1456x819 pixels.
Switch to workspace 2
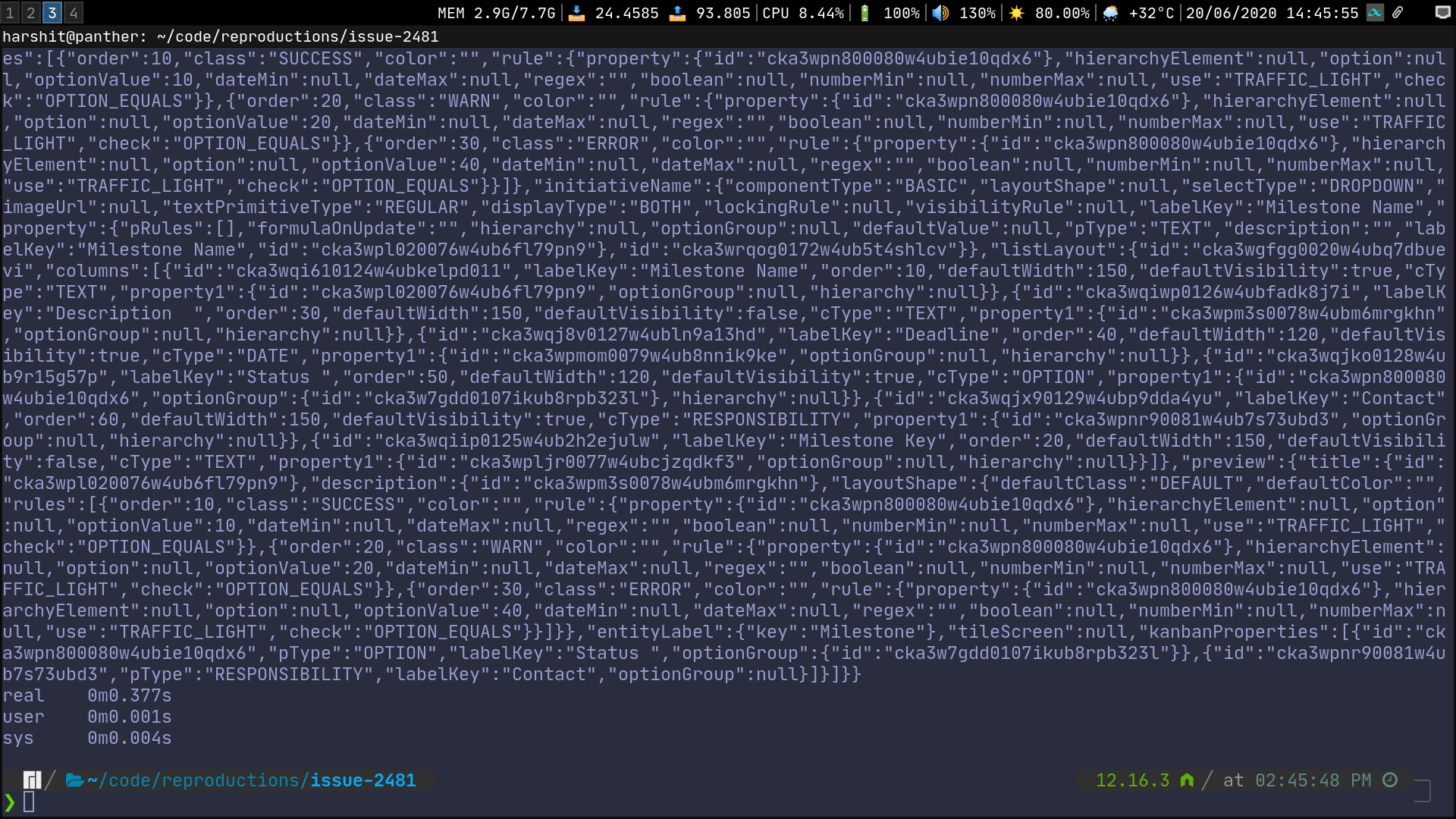pos(30,12)
